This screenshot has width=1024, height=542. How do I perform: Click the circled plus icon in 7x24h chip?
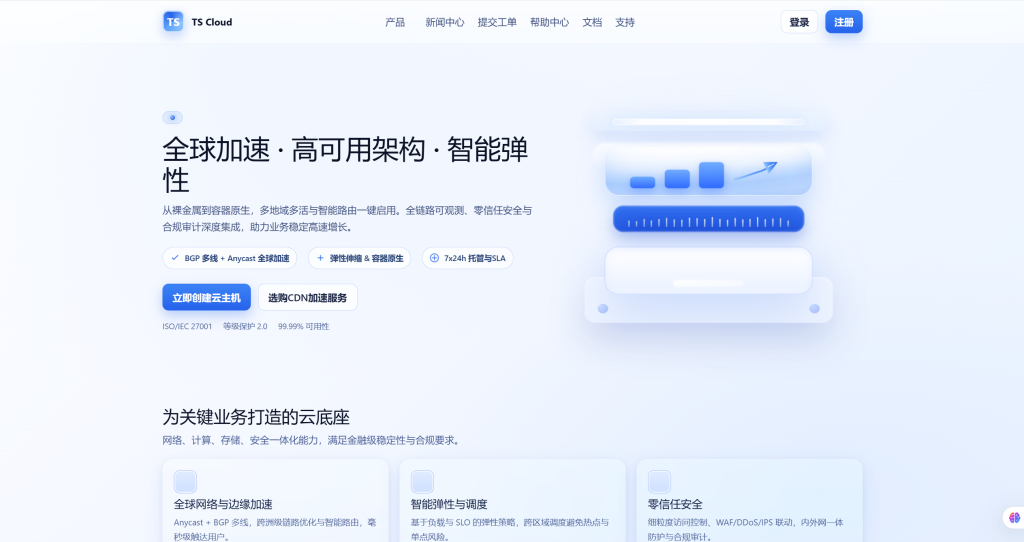coord(434,258)
